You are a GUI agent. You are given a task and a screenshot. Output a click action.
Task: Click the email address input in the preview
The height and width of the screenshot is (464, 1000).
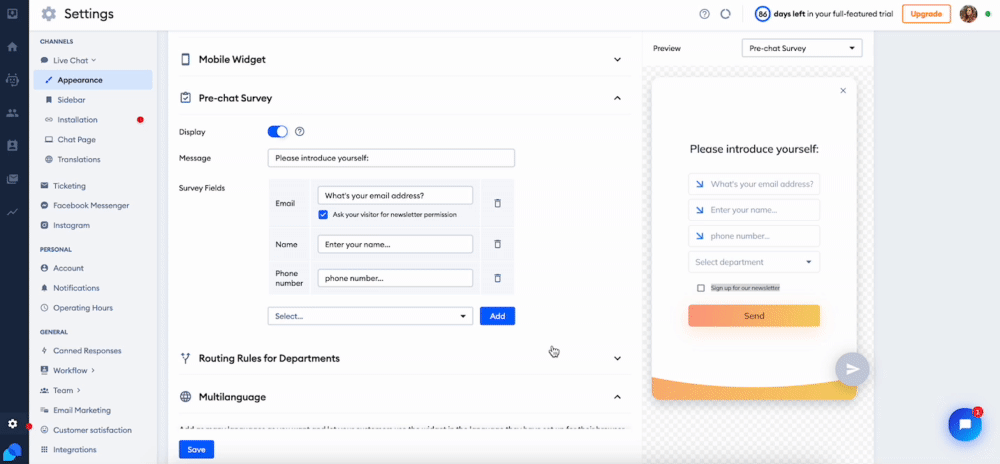point(754,184)
